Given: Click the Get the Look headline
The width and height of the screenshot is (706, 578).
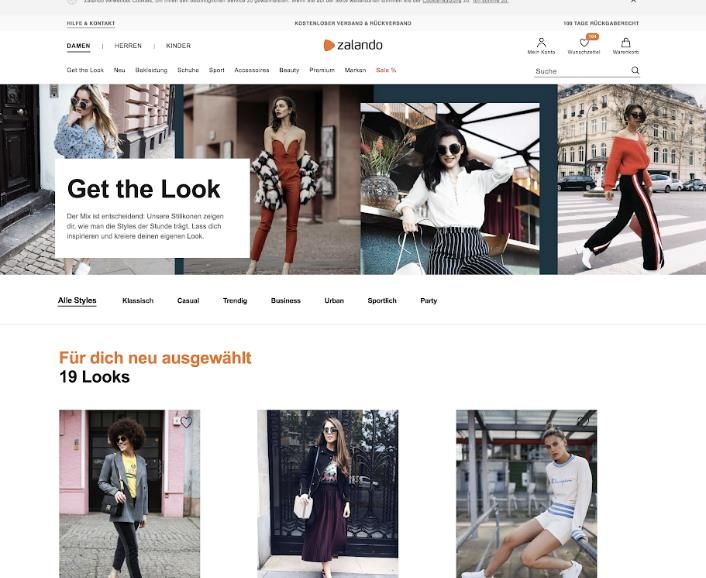Looking at the screenshot, I should coord(144,189).
